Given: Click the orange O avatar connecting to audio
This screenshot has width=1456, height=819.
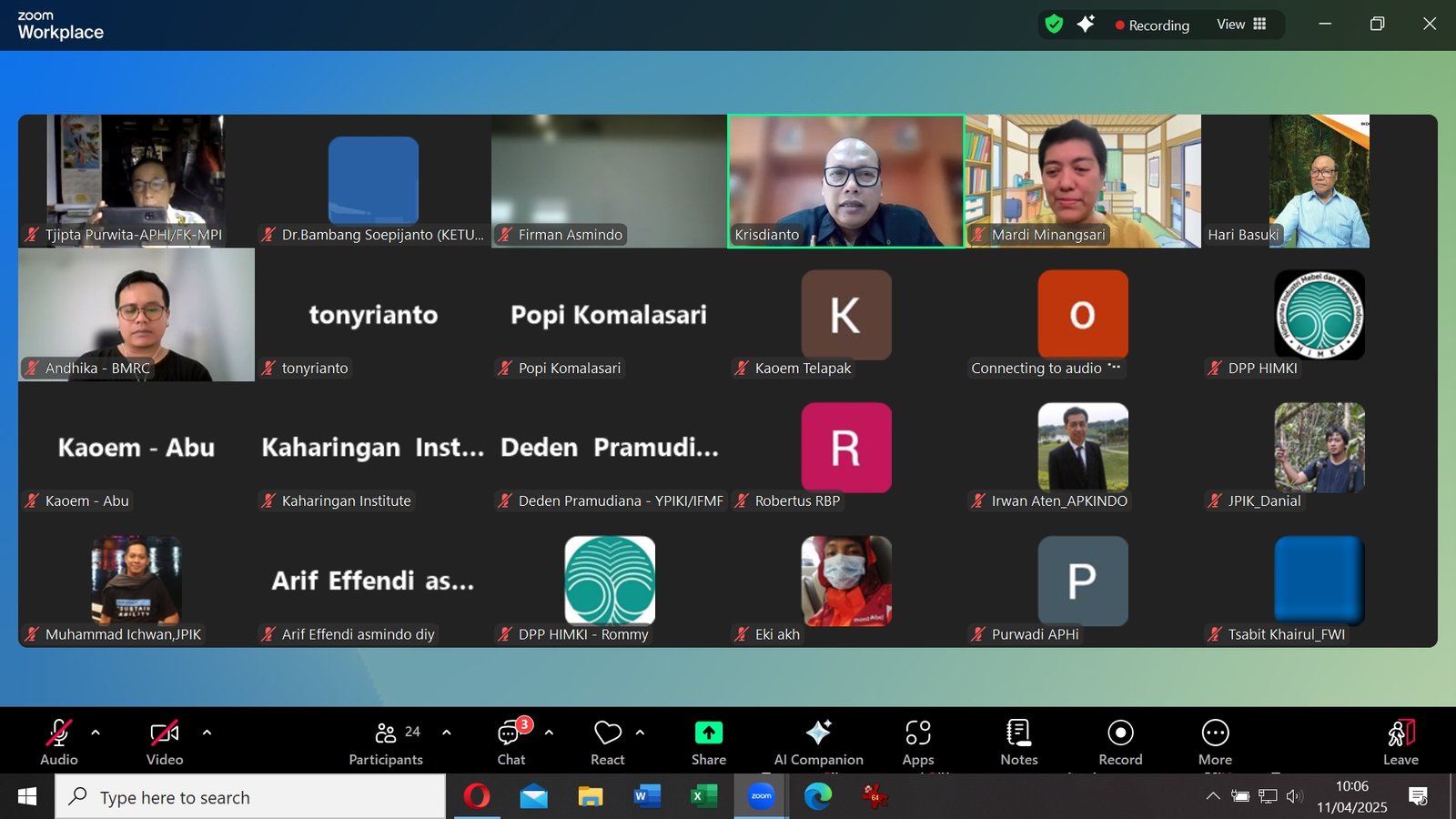Looking at the screenshot, I should pyautogui.click(x=1083, y=315).
